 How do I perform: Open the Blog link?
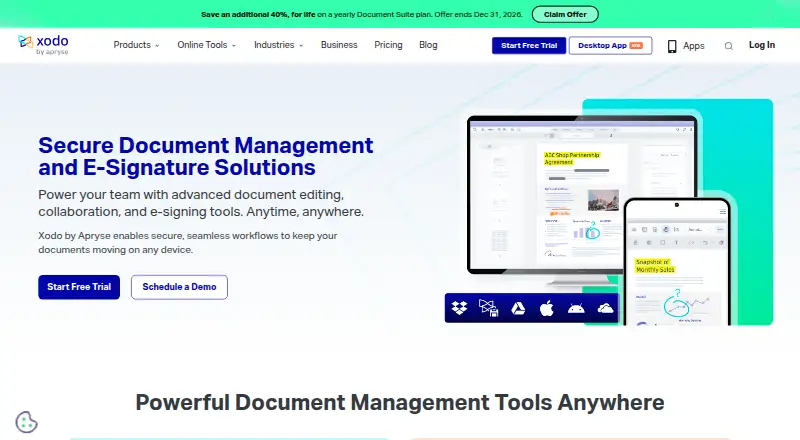[428, 45]
